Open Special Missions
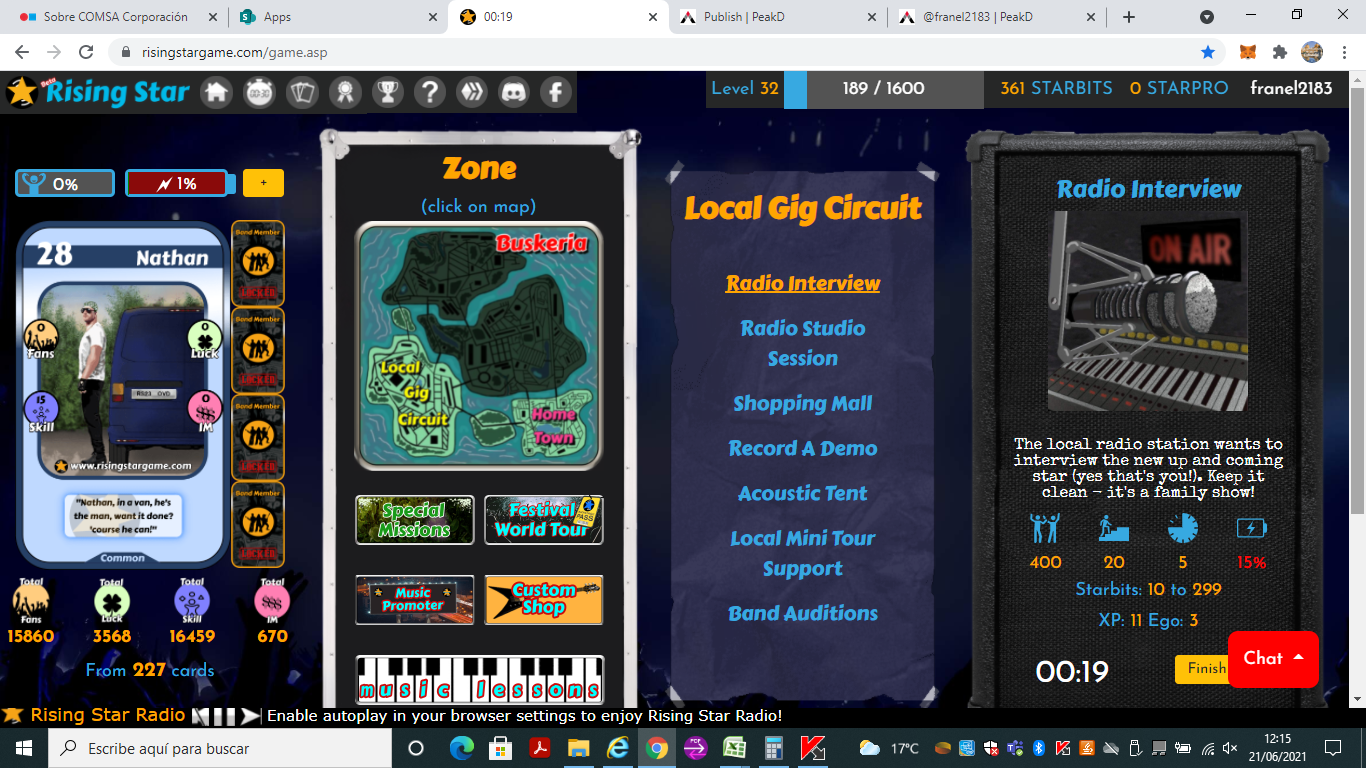 [415, 520]
